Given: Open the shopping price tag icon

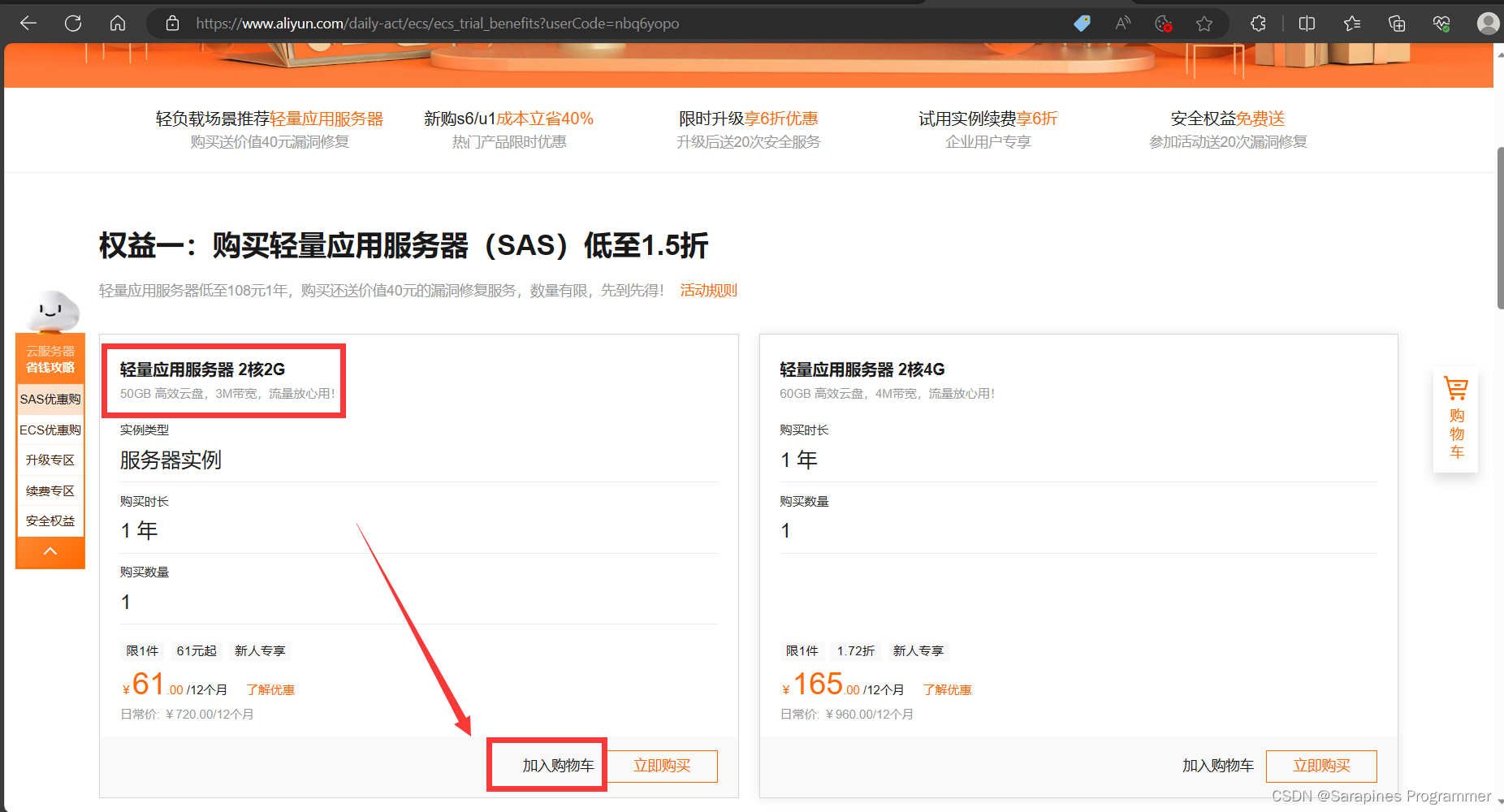Looking at the screenshot, I should (x=1082, y=24).
